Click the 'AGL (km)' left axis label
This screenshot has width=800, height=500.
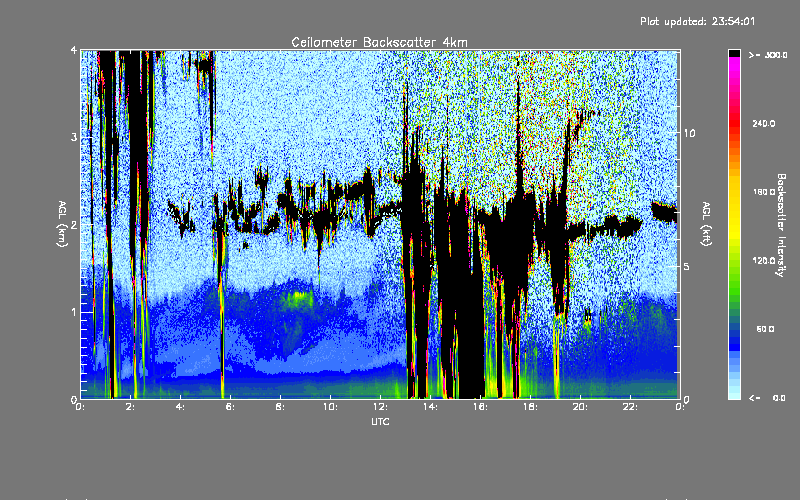62,224
